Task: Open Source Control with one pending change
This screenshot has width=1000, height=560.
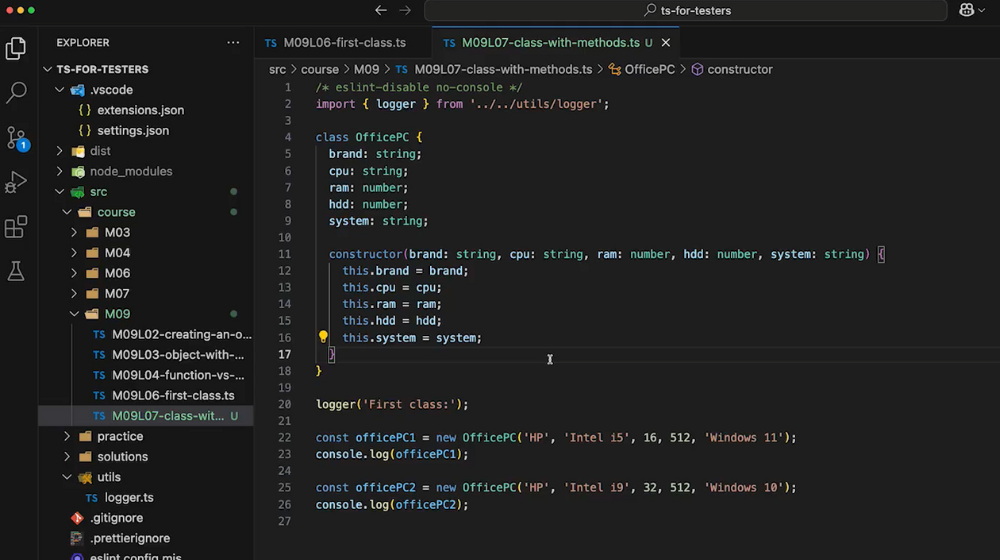Action: 16,138
